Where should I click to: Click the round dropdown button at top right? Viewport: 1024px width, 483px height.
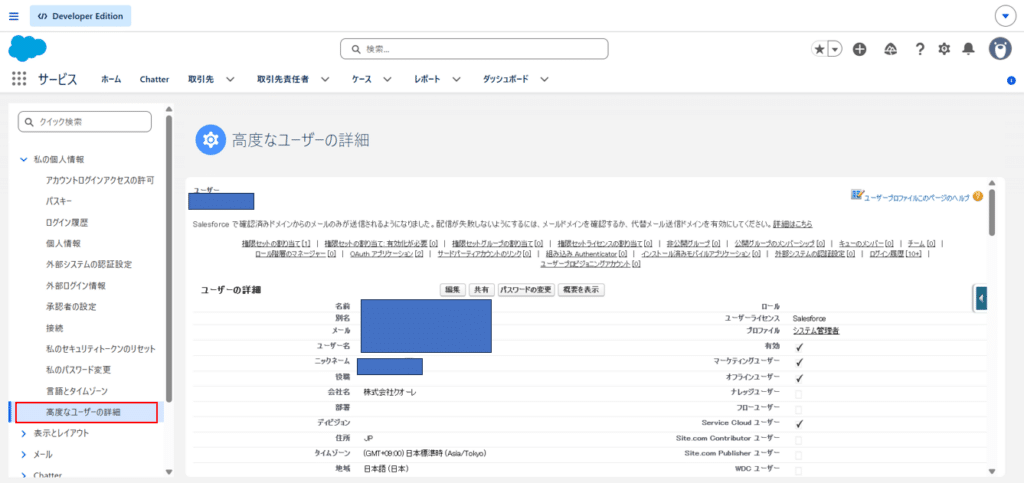click(1004, 16)
